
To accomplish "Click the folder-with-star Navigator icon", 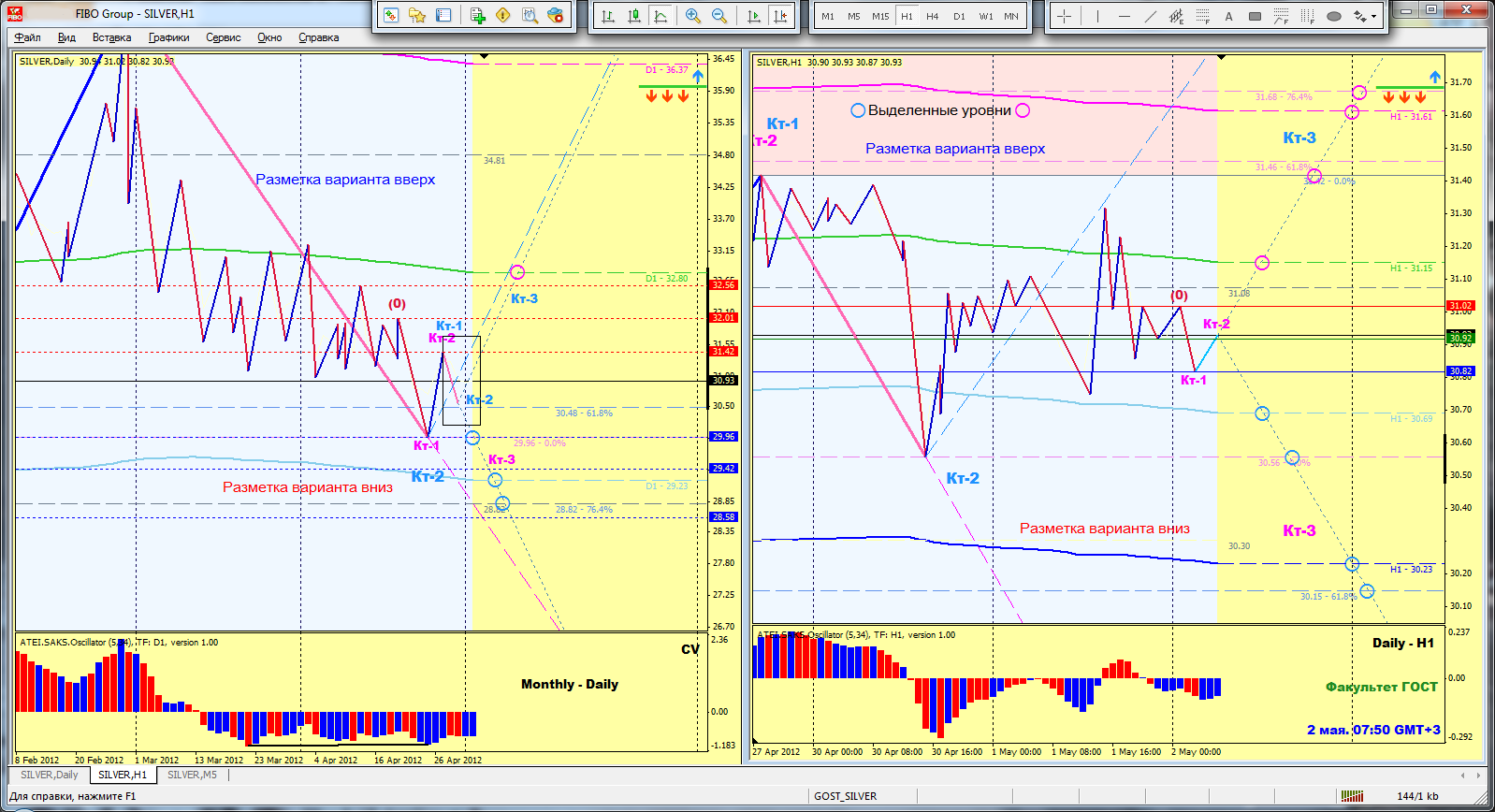I will 417,16.
